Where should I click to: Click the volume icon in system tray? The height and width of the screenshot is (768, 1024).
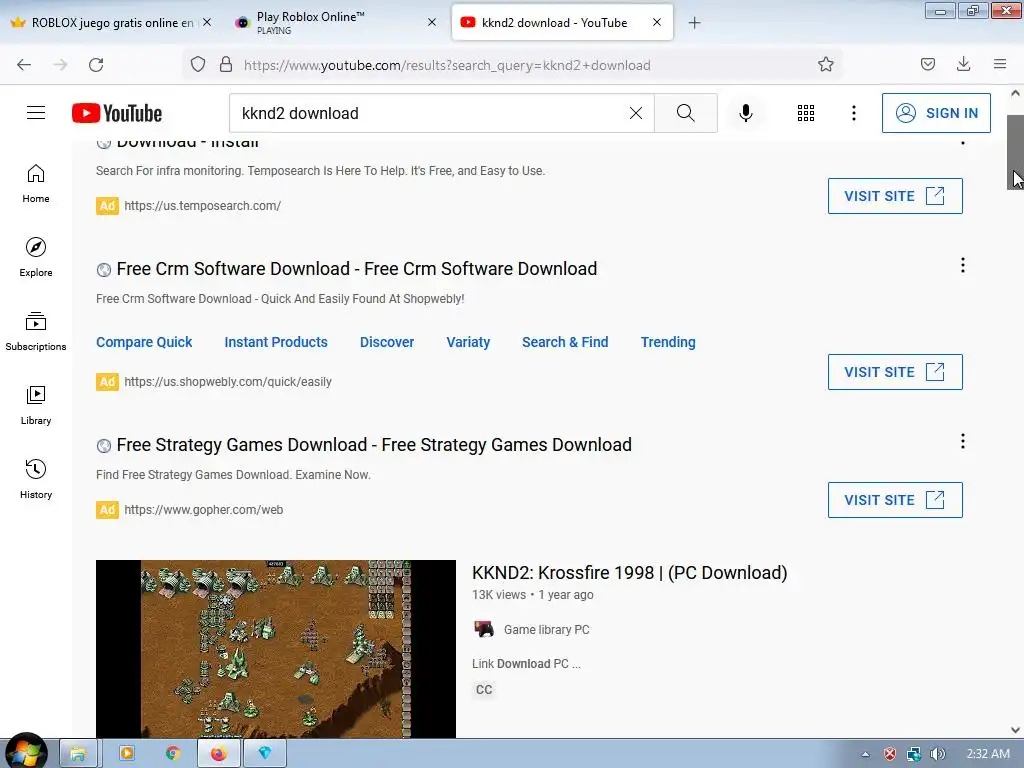[937, 754]
